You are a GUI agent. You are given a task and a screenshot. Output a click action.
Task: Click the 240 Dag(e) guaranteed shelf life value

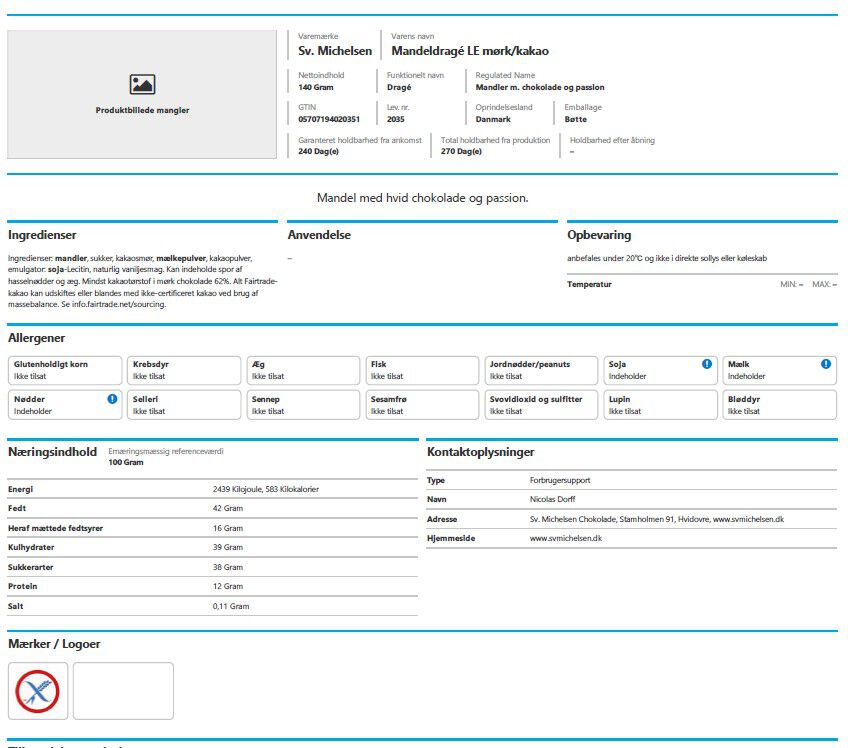coord(319,151)
